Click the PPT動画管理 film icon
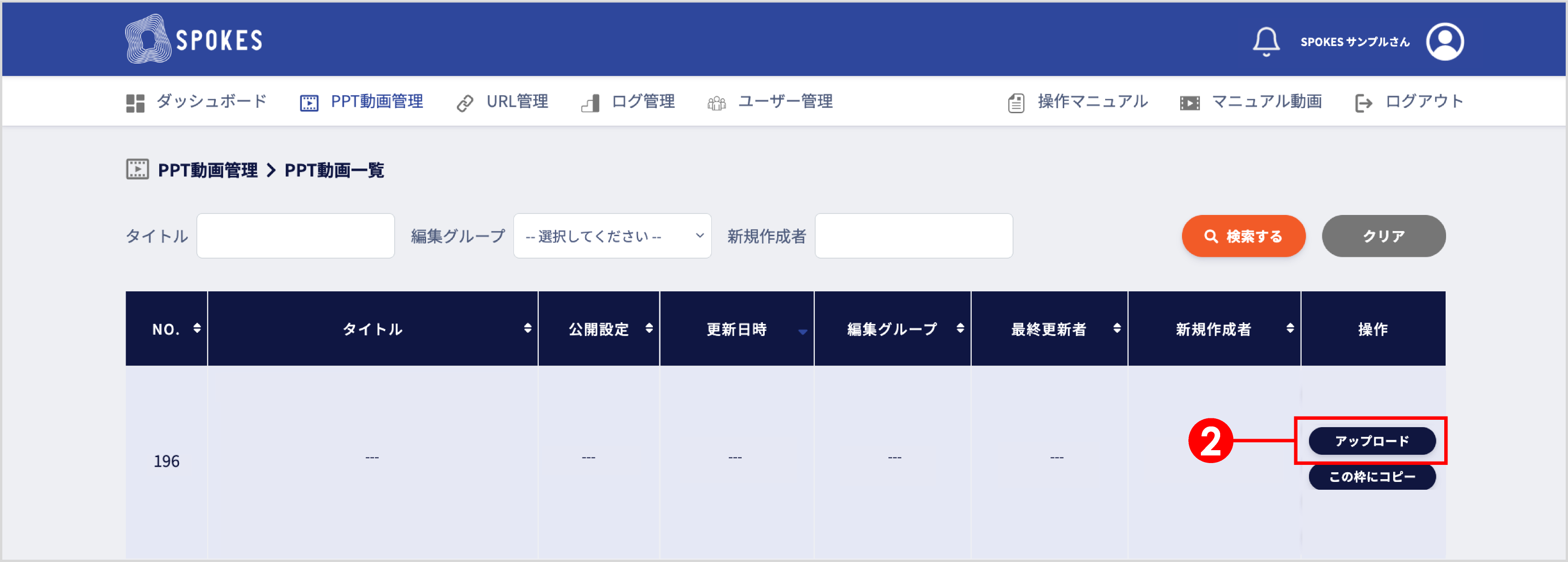The width and height of the screenshot is (1568, 562). [309, 102]
